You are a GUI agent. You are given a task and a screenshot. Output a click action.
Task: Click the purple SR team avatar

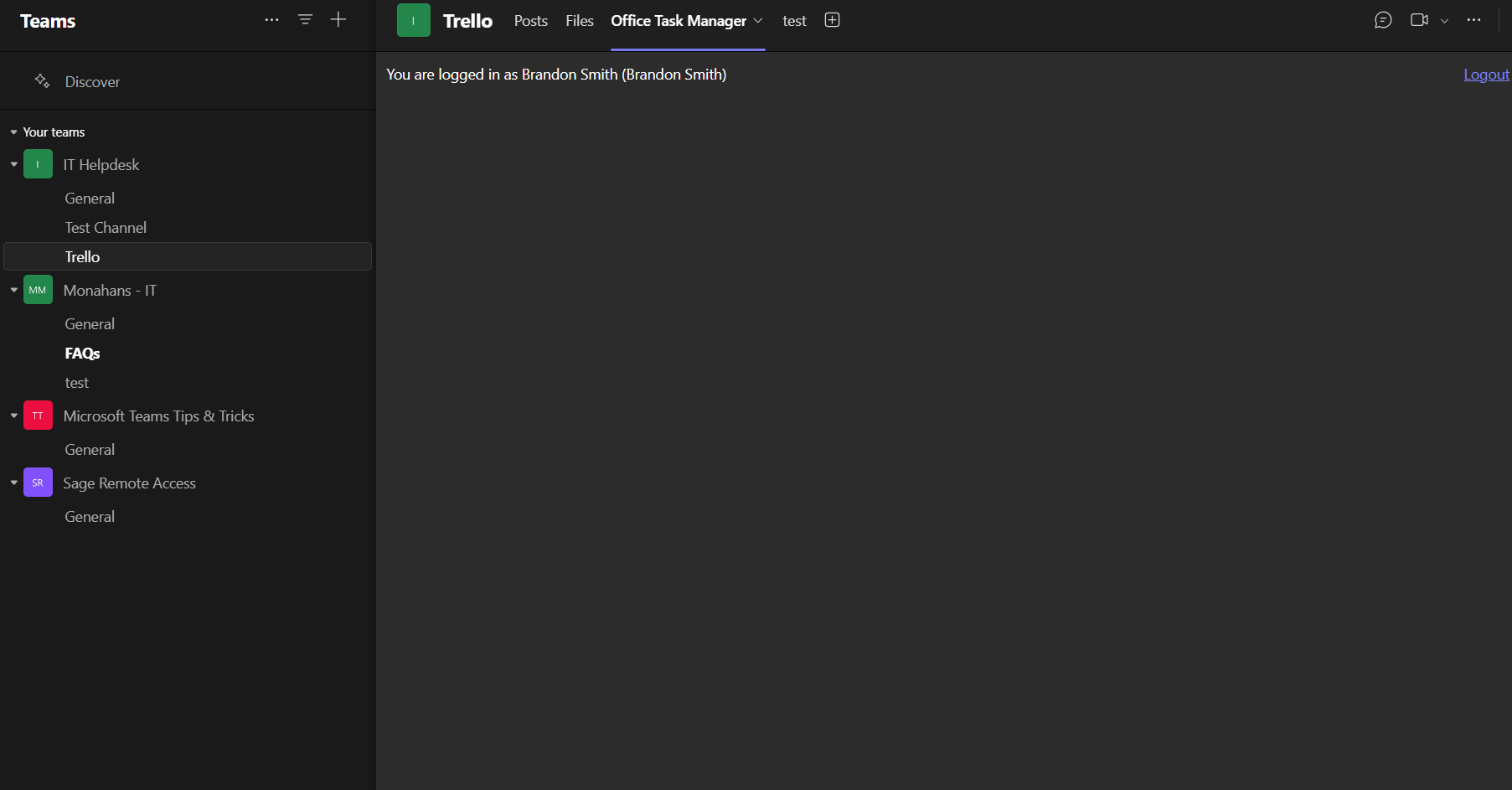pos(38,483)
